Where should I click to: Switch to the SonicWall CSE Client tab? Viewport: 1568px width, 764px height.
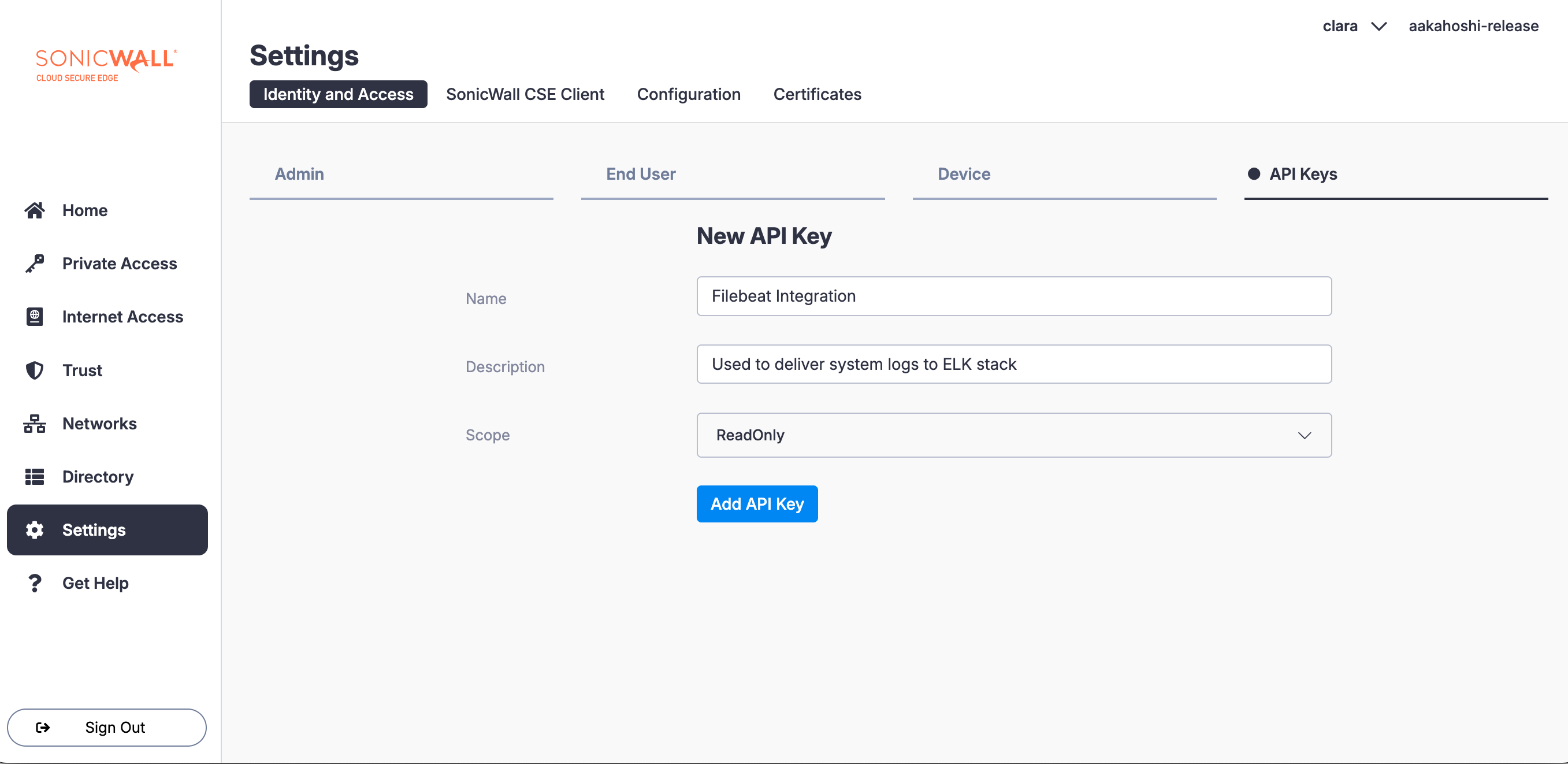pyautogui.click(x=525, y=94)
